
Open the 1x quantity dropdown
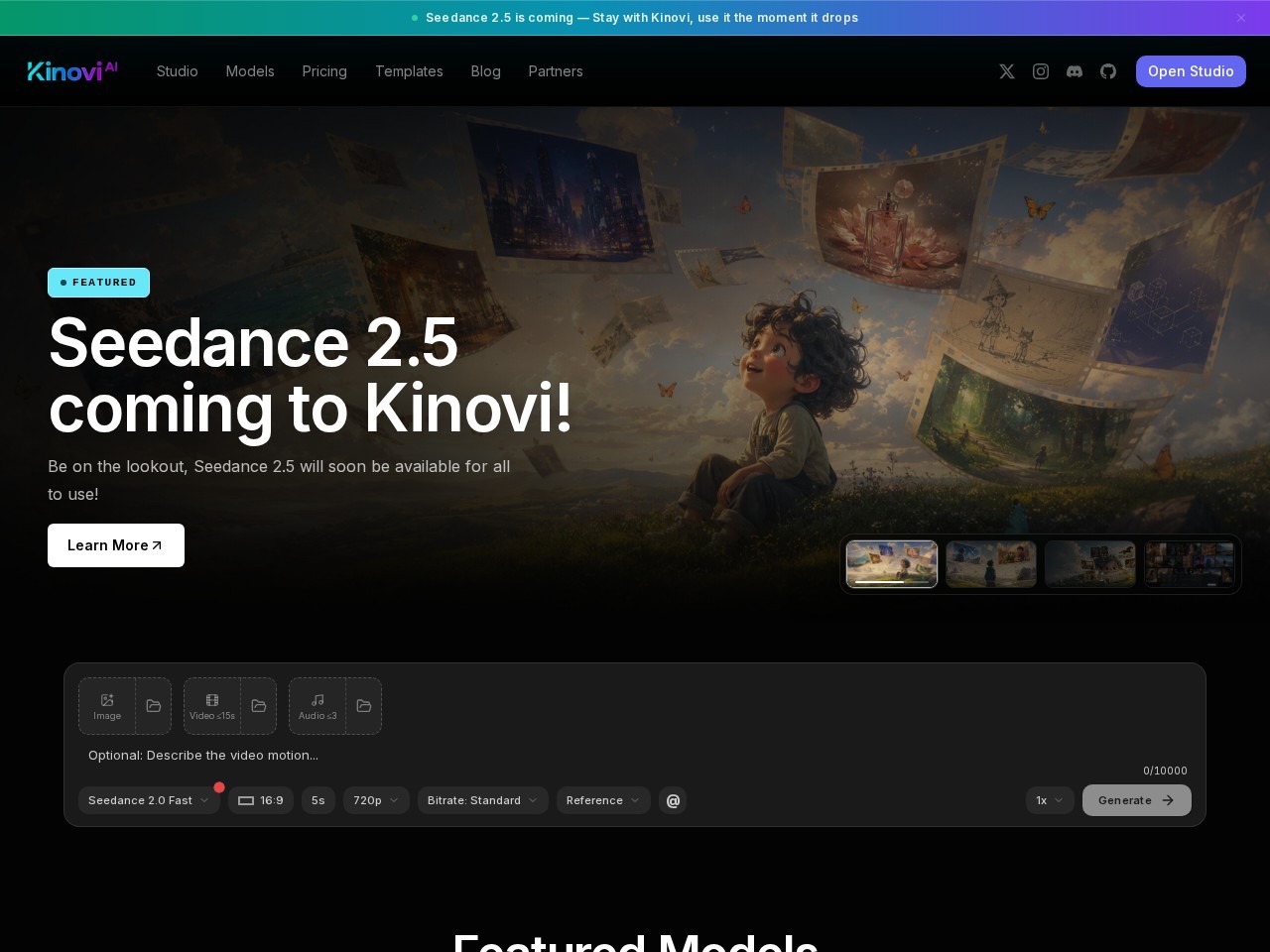pyautogui.click(x=1050, y=800)
